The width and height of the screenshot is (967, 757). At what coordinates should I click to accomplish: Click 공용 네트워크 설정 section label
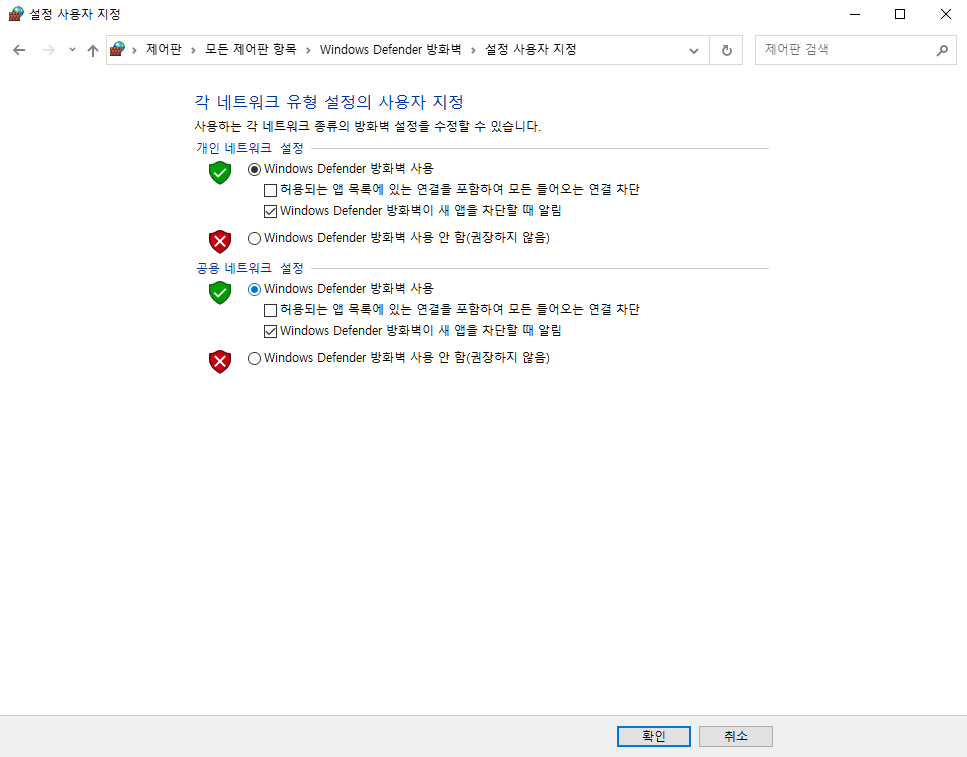coord(250,268)
